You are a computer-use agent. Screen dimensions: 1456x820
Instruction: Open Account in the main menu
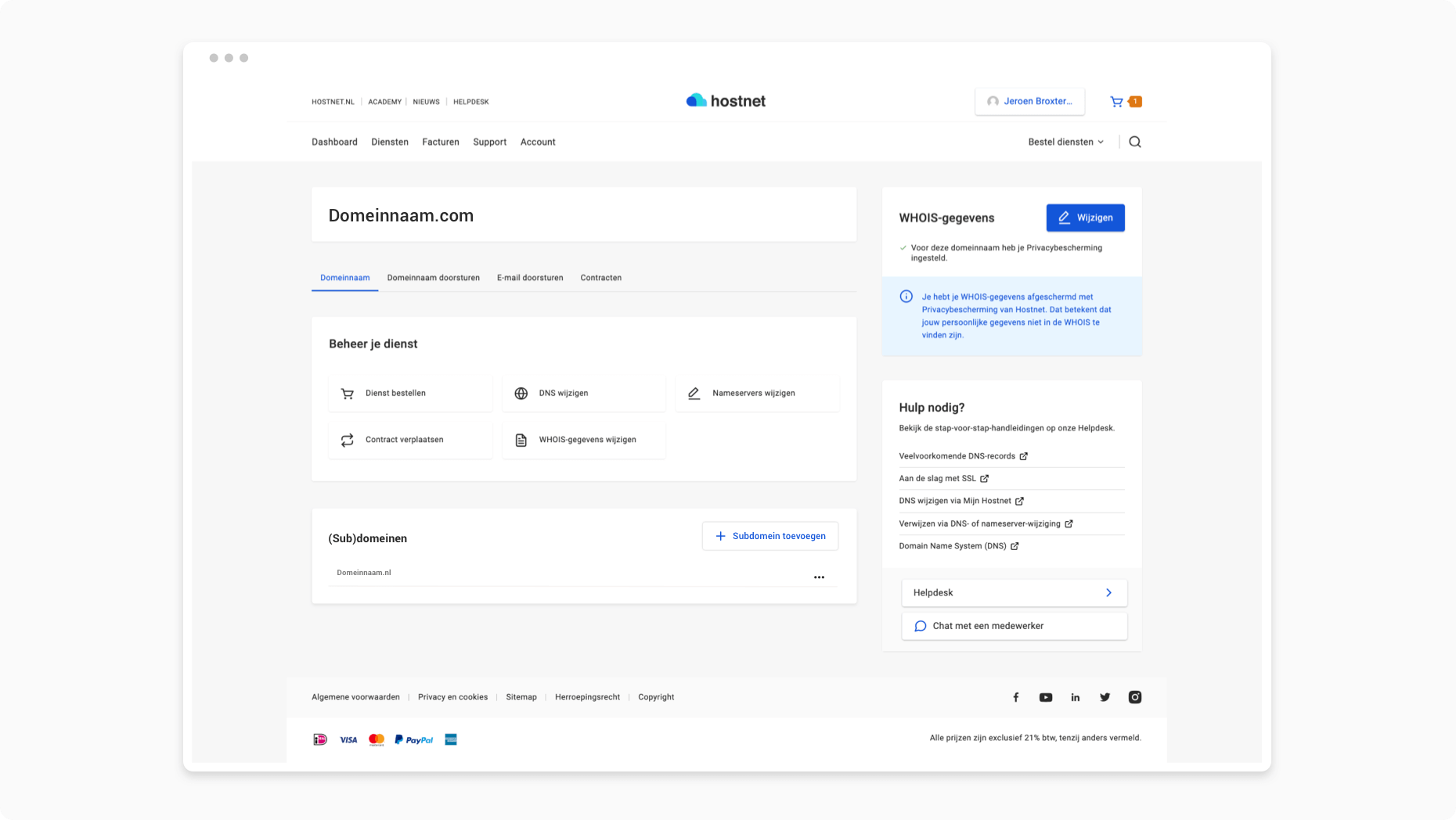(538, 142)
